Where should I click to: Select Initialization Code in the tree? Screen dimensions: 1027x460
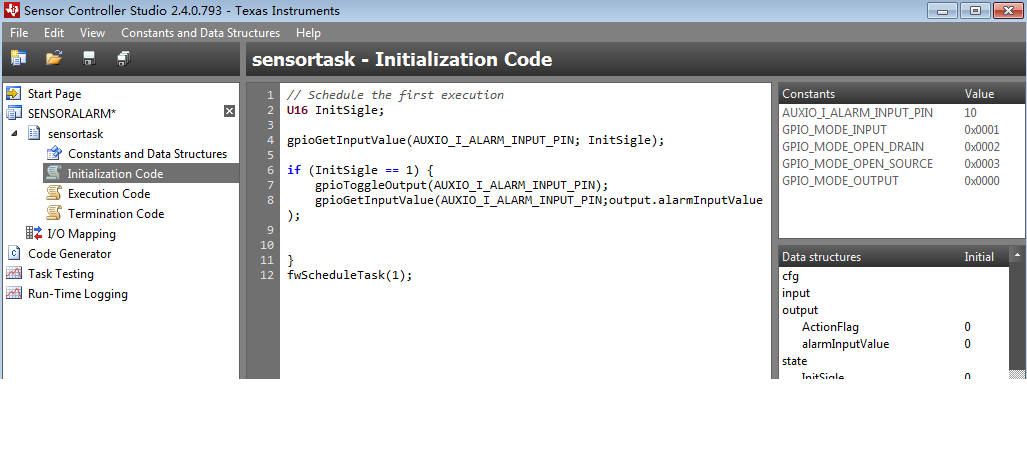(115, 174)
